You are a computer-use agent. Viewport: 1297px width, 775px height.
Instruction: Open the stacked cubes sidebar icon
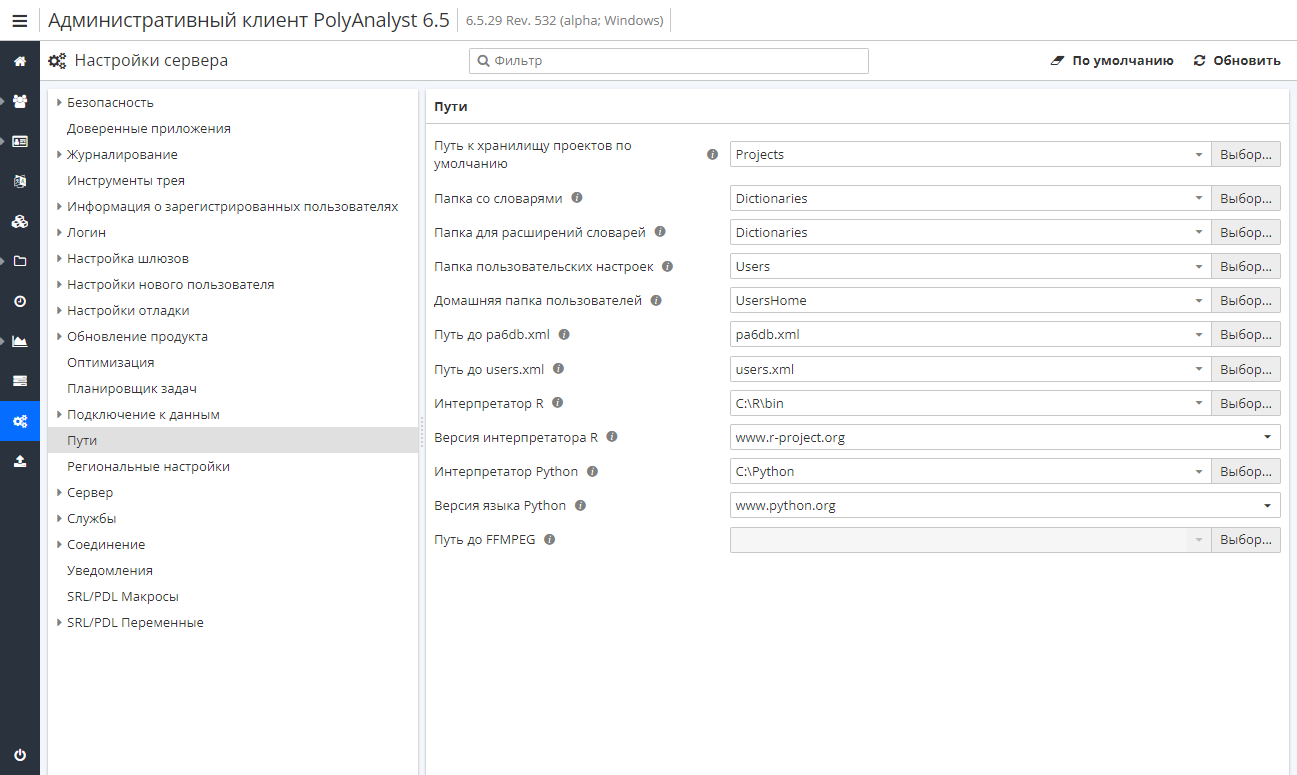coord(19,221)
